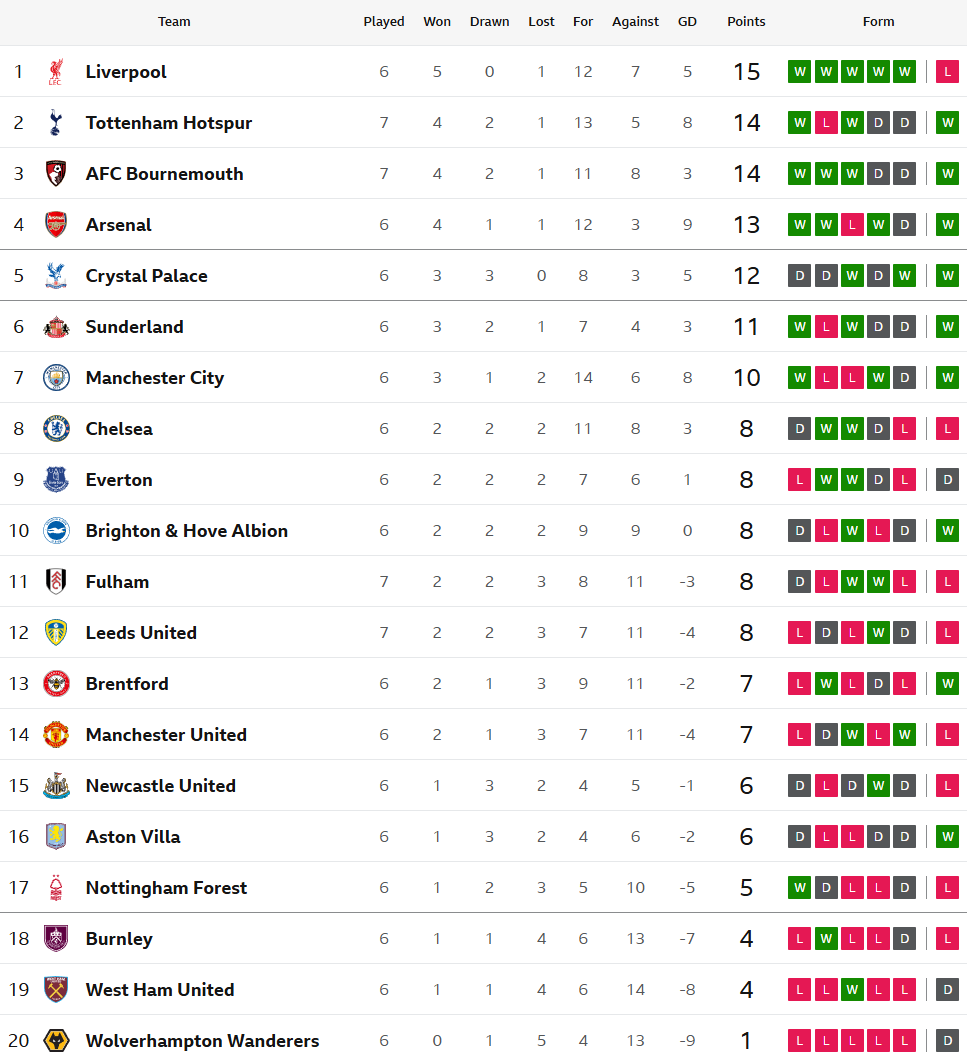Click the Everton club crest icon

(x=56, y=480)
